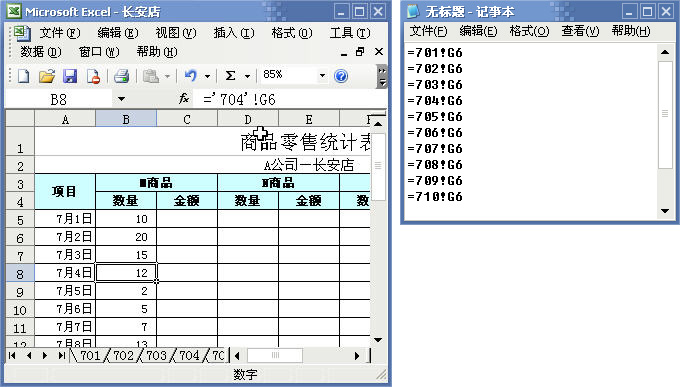
Task: Click the Select All corner of the sheet
Action: [20, 118]
